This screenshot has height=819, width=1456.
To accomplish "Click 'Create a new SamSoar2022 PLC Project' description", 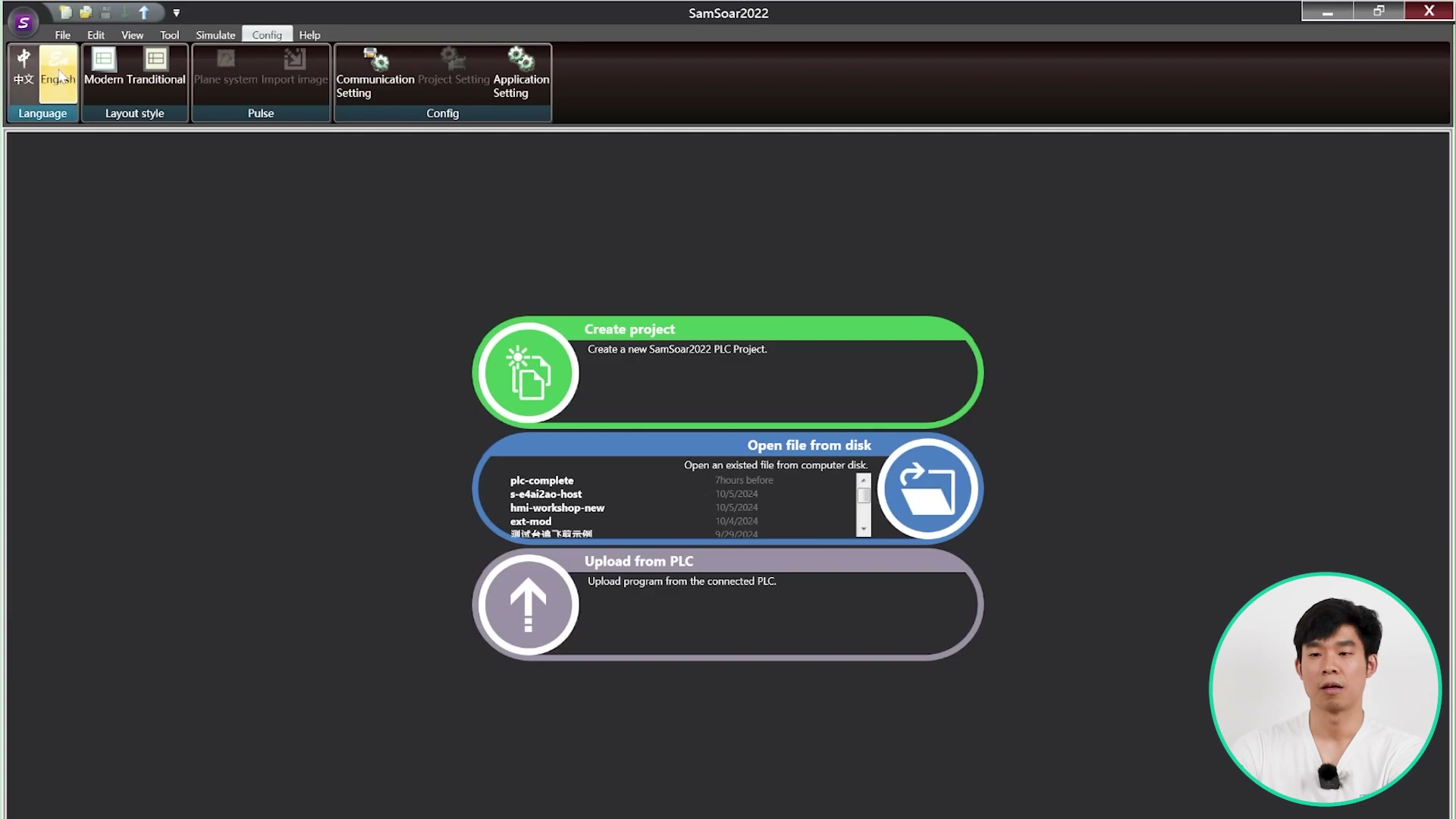I will [677, 349].
